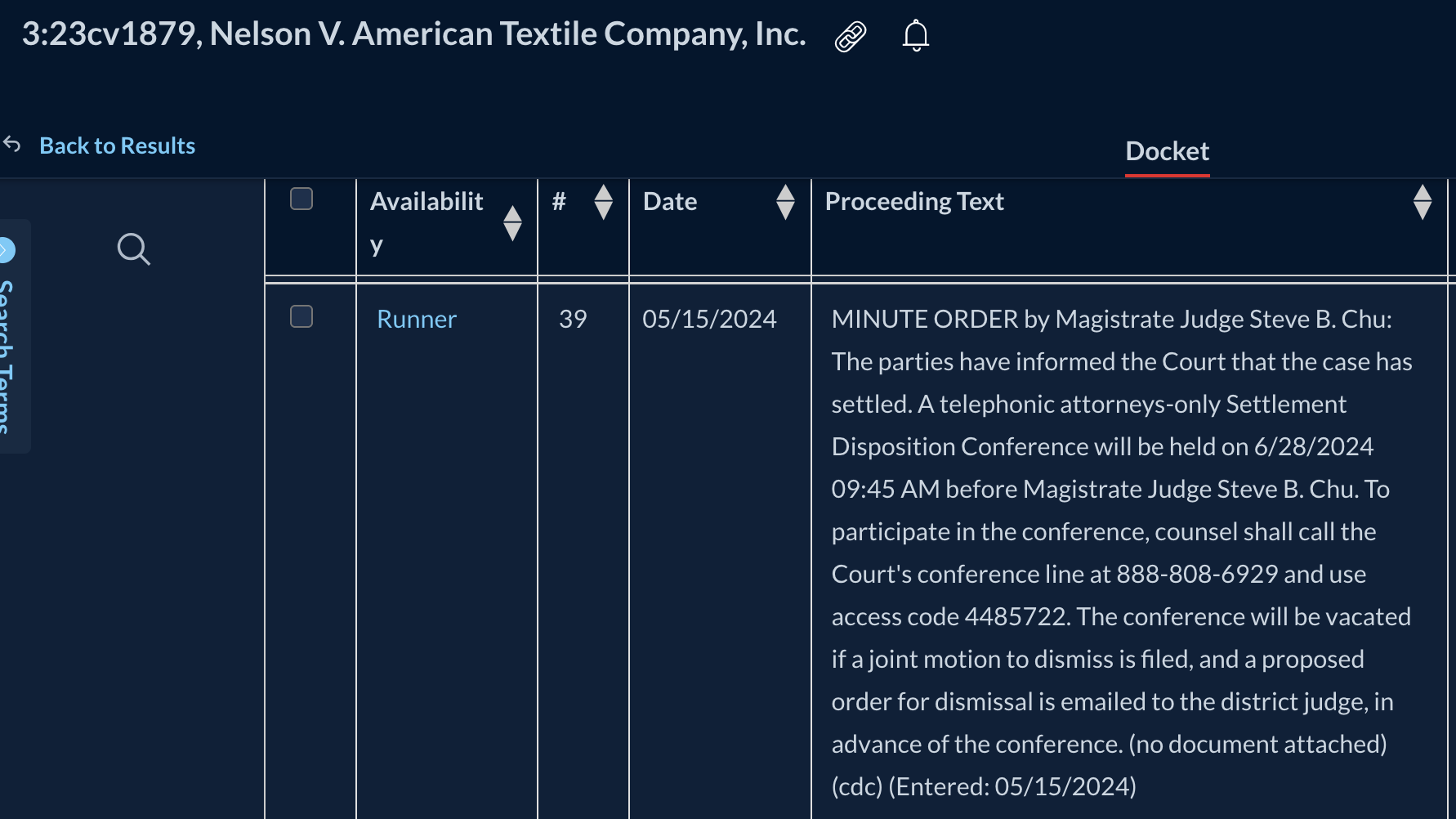Click the back arrow icon beside Back to Results
The height and width of the screenshot is (819, 1456).
(x=12, y=145)
